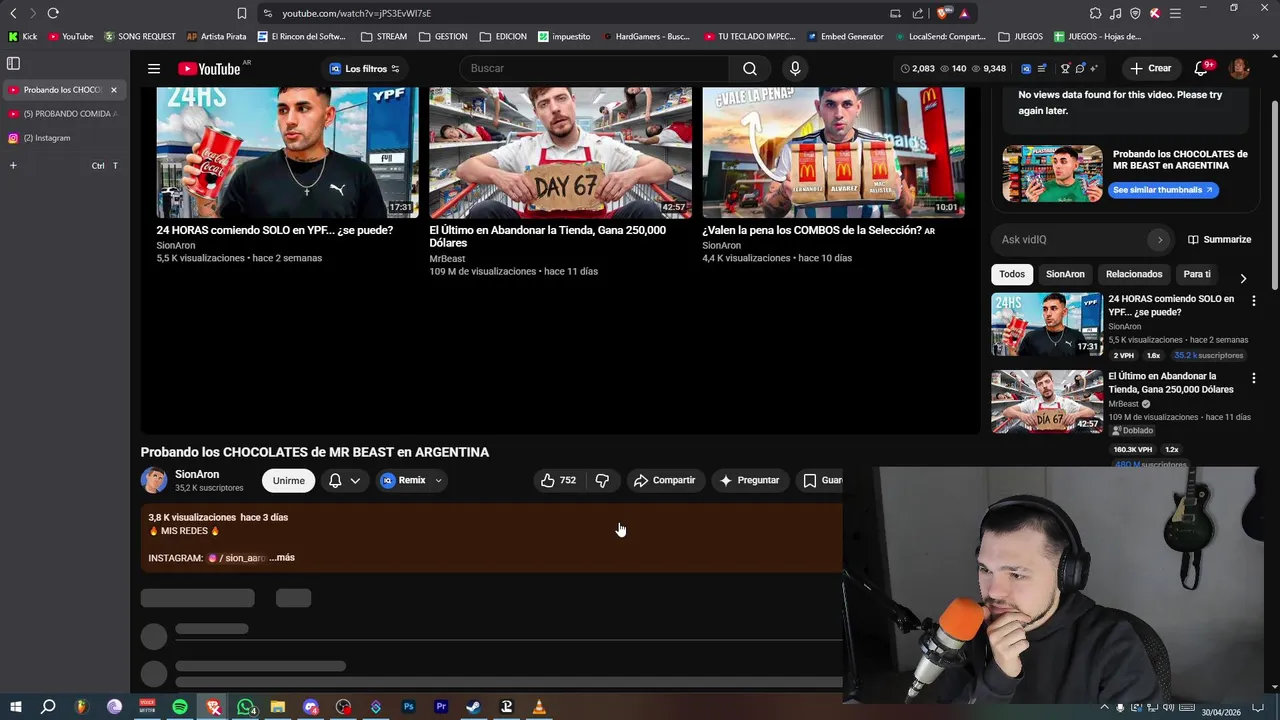The height and width of the screenshot is (720, 1280).
Task: Expand description with ...más
Action: coord(282,558)
